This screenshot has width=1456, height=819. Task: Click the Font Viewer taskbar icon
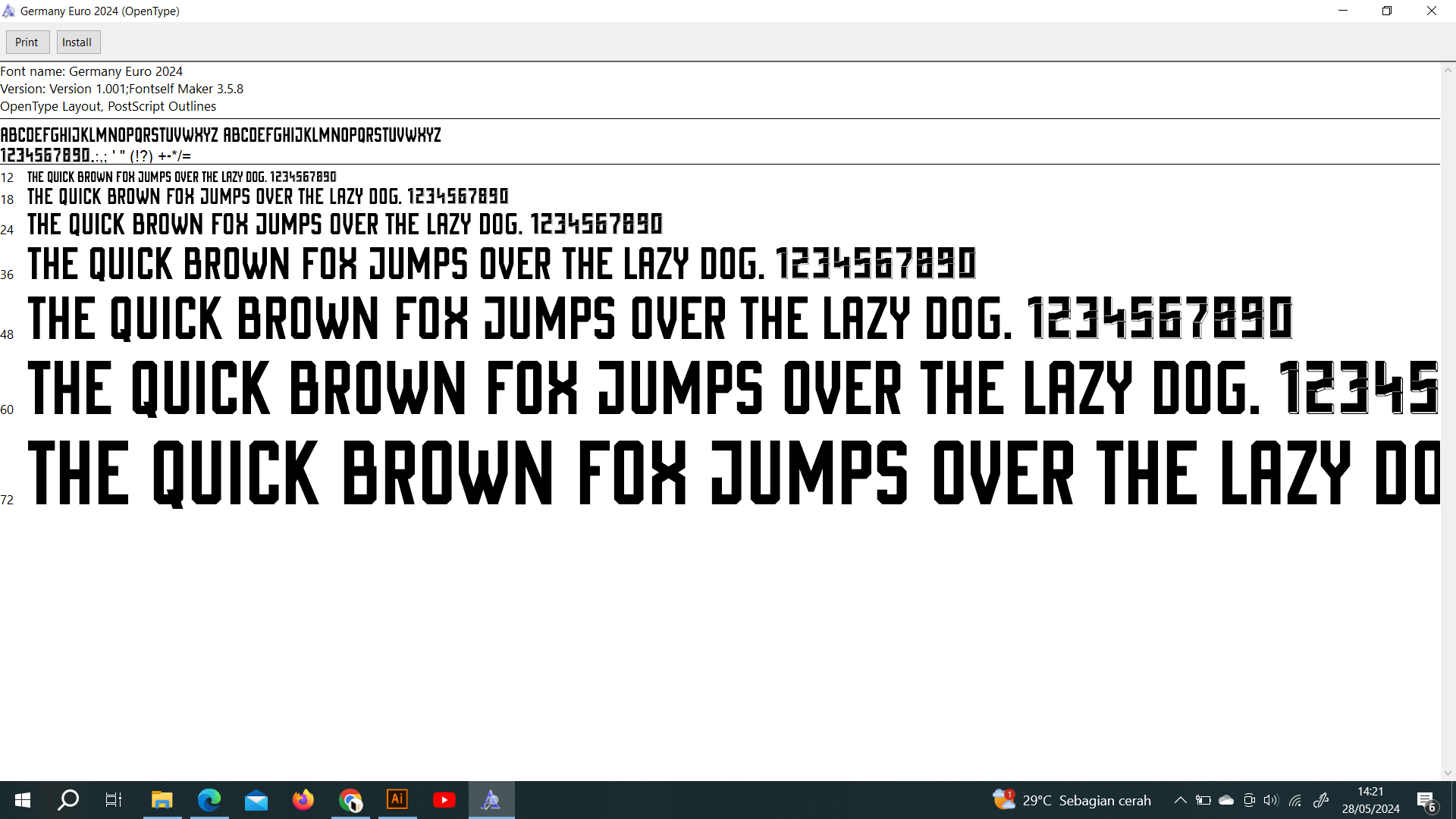pyautogui.click(x=491, y=800)
